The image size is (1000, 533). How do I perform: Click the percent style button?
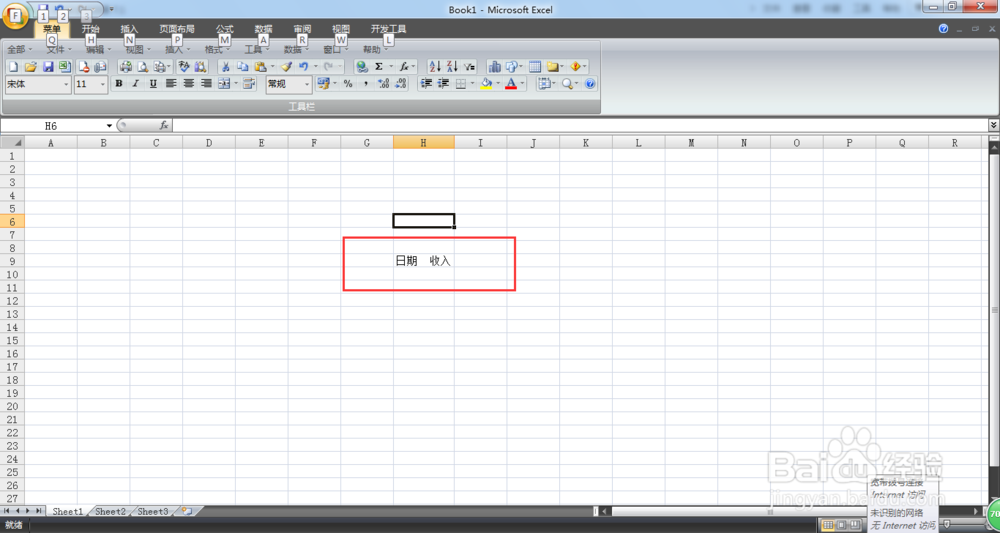coord(348,84)
